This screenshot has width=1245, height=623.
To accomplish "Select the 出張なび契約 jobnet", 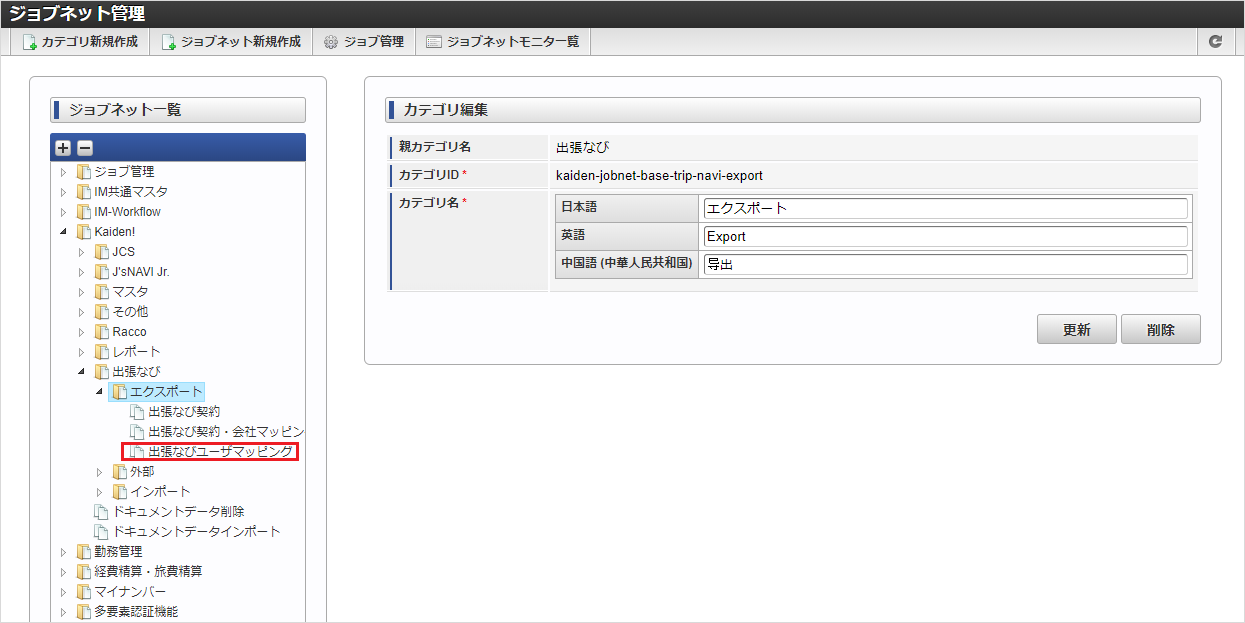I will point(184,412).
